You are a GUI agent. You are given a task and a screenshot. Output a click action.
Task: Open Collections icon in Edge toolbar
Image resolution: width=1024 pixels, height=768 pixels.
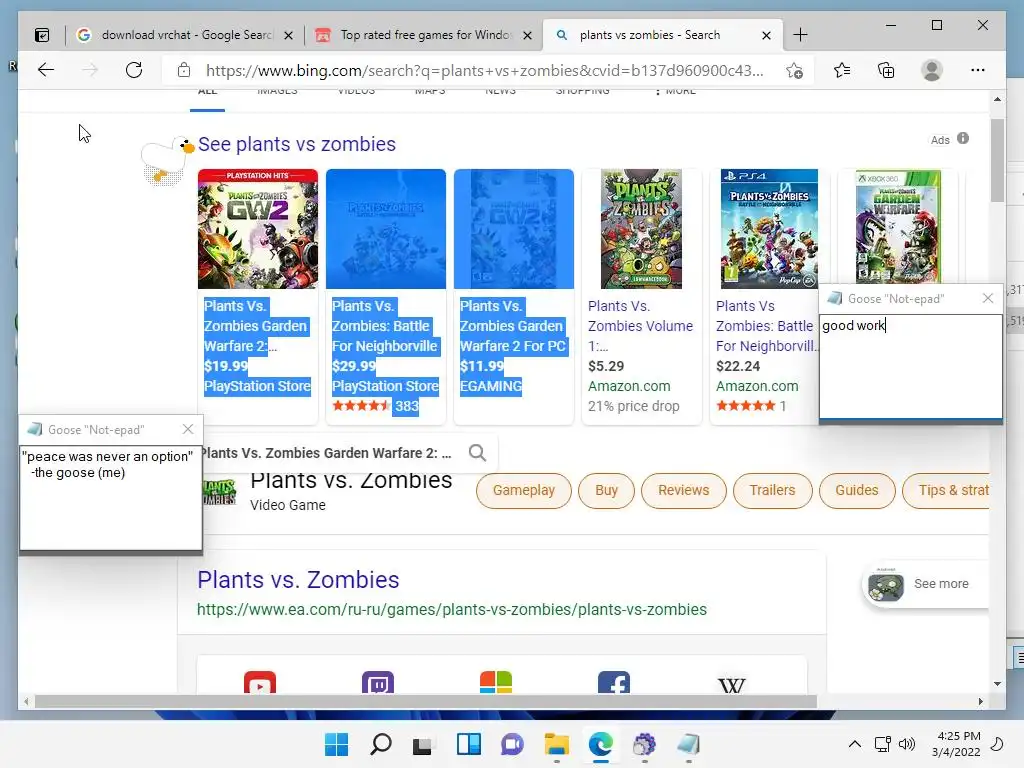886,70
